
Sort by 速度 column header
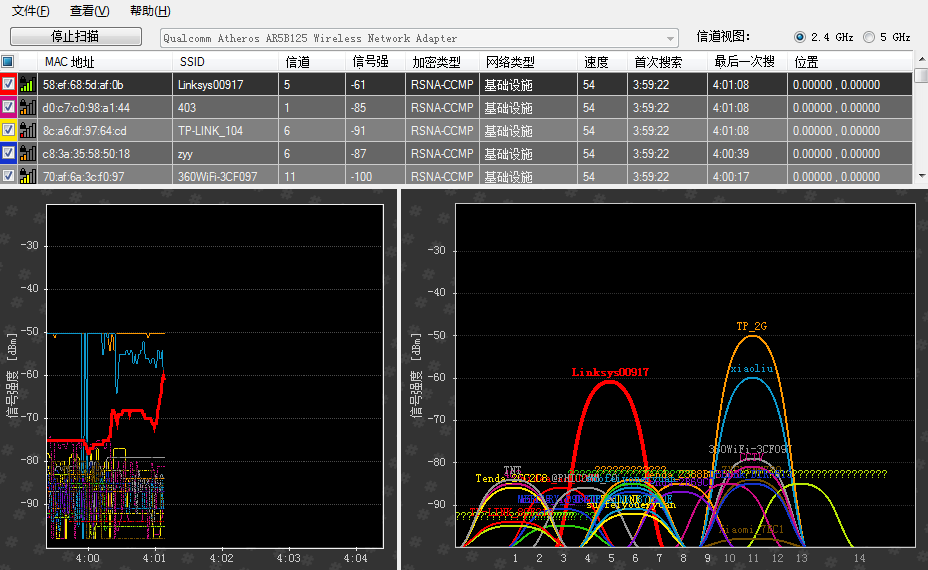point(602,62)
